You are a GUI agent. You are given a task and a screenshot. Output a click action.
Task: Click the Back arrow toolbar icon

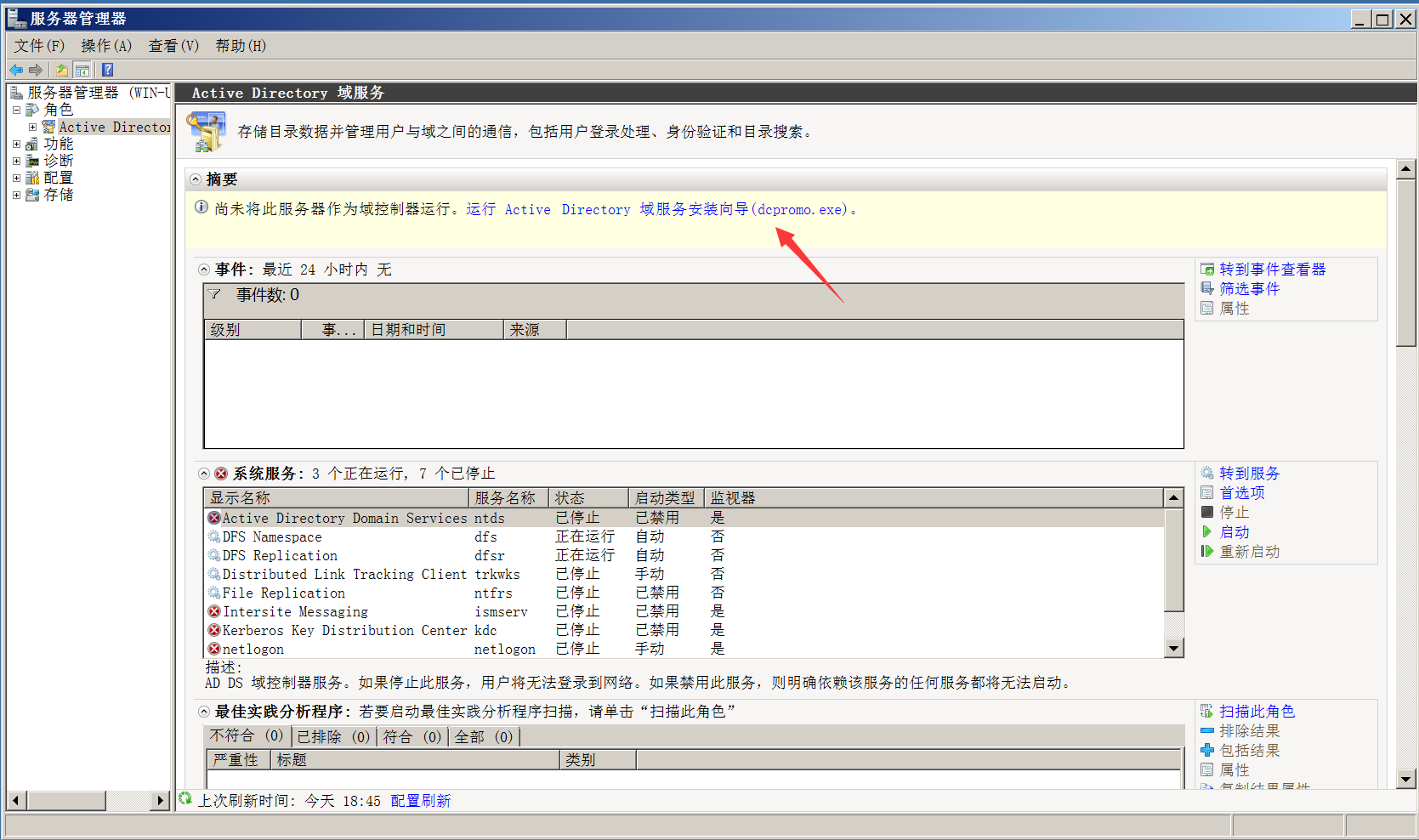(16, 70)
